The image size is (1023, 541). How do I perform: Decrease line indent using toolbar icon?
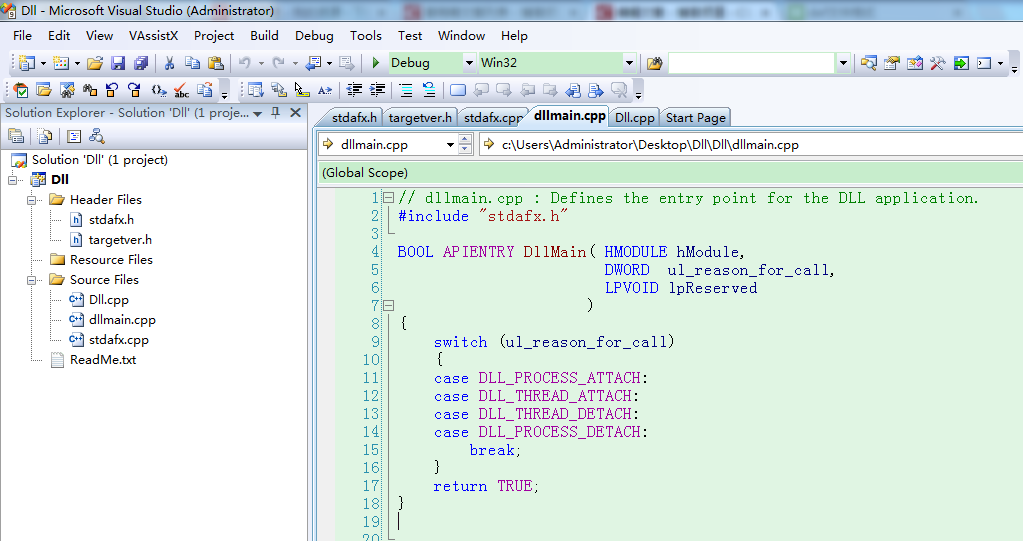354,90
